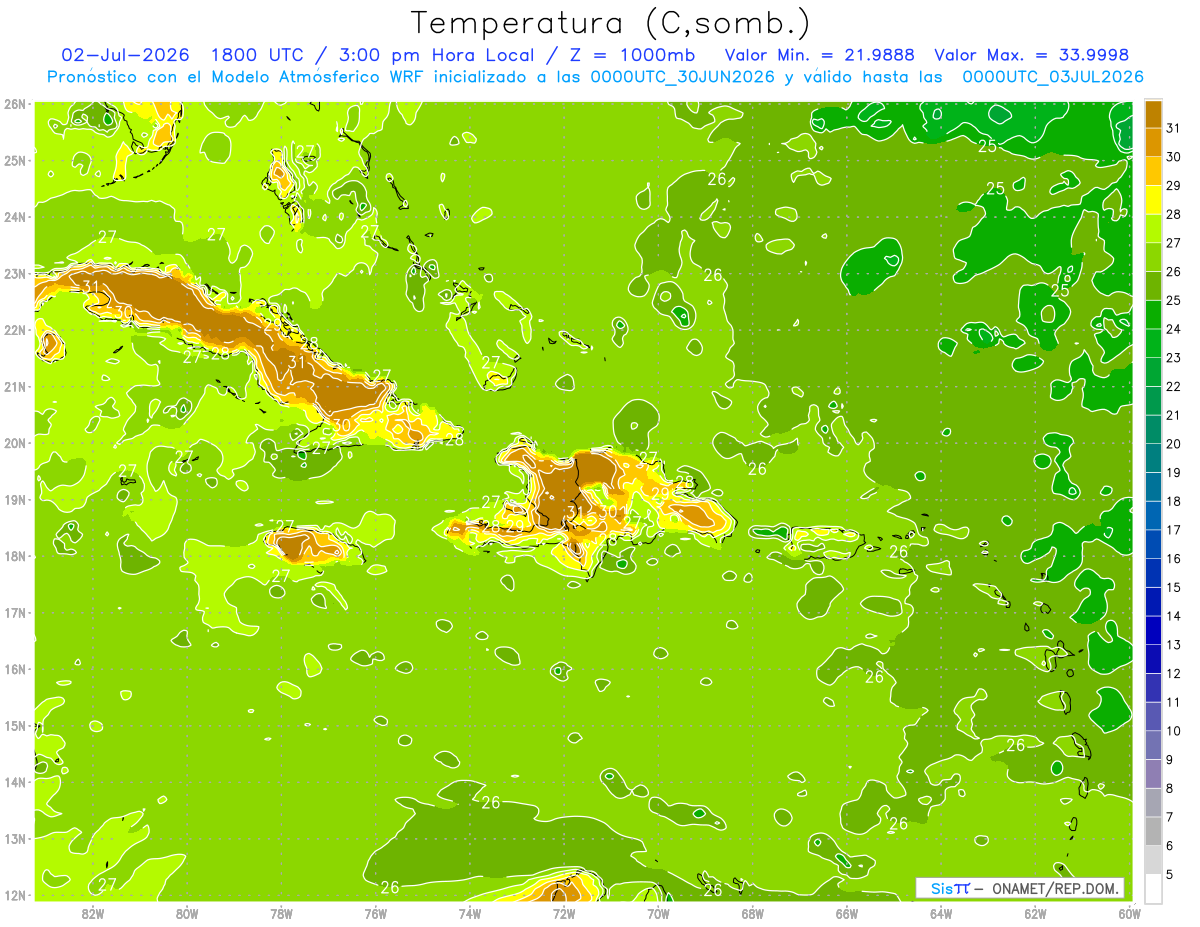The width and height of the screenshot is (1200, 927).
Task: Click the 'Valor Min. = 21.9888' text
Action: pyautogui.click(x=820, y=55)
